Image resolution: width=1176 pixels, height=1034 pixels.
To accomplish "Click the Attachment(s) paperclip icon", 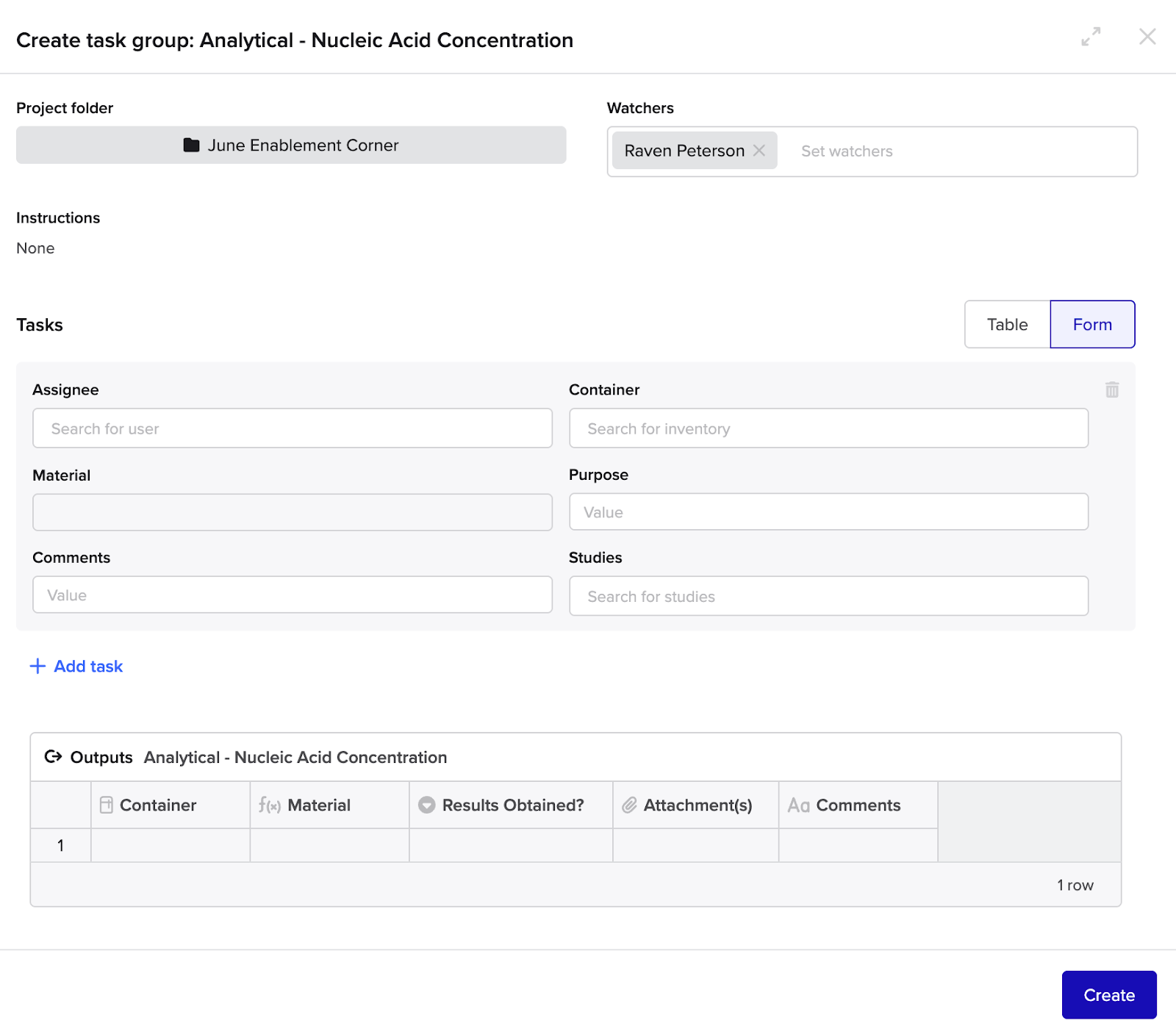I will (629, 805).
